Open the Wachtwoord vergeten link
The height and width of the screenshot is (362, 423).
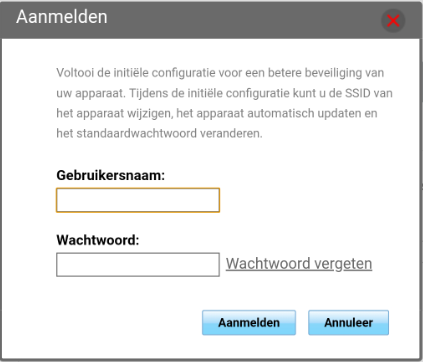[x=299, y=264]
